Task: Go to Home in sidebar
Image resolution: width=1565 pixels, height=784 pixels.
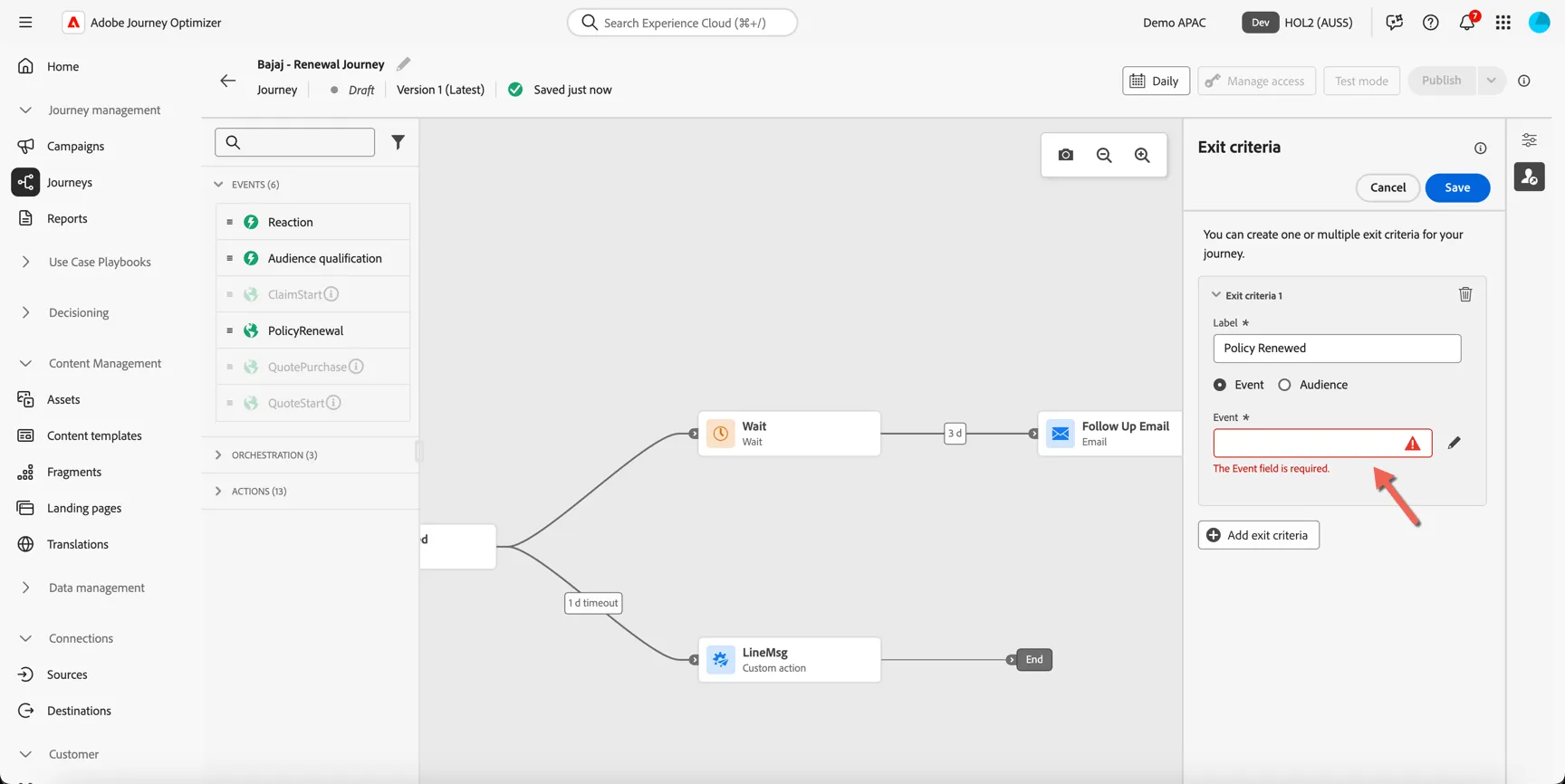Action: (62, 66)
